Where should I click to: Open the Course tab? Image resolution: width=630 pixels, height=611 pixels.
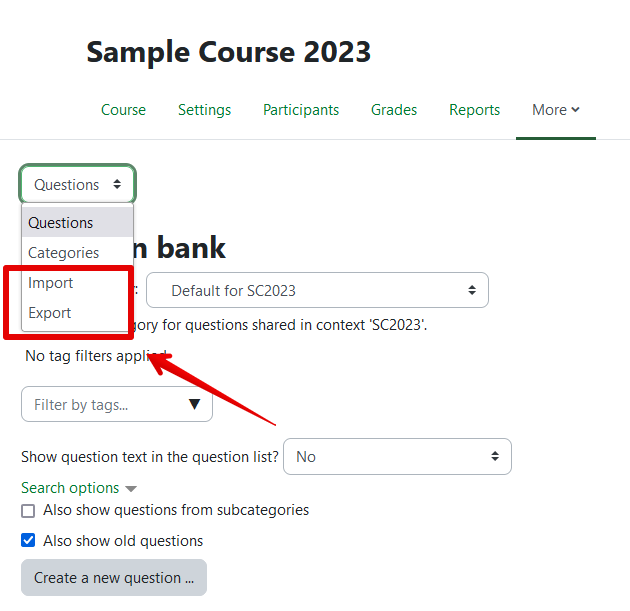click(123, 110)
